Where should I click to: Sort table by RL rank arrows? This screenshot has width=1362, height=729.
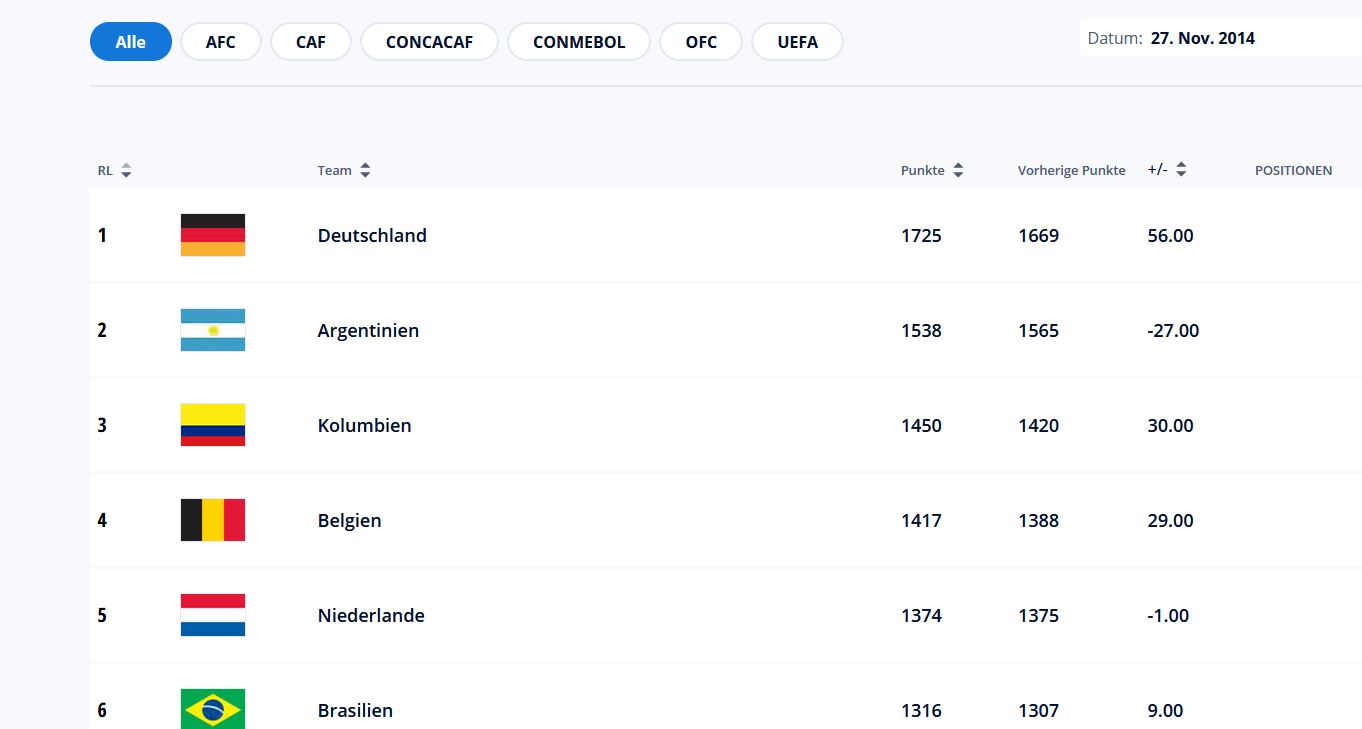126,171
